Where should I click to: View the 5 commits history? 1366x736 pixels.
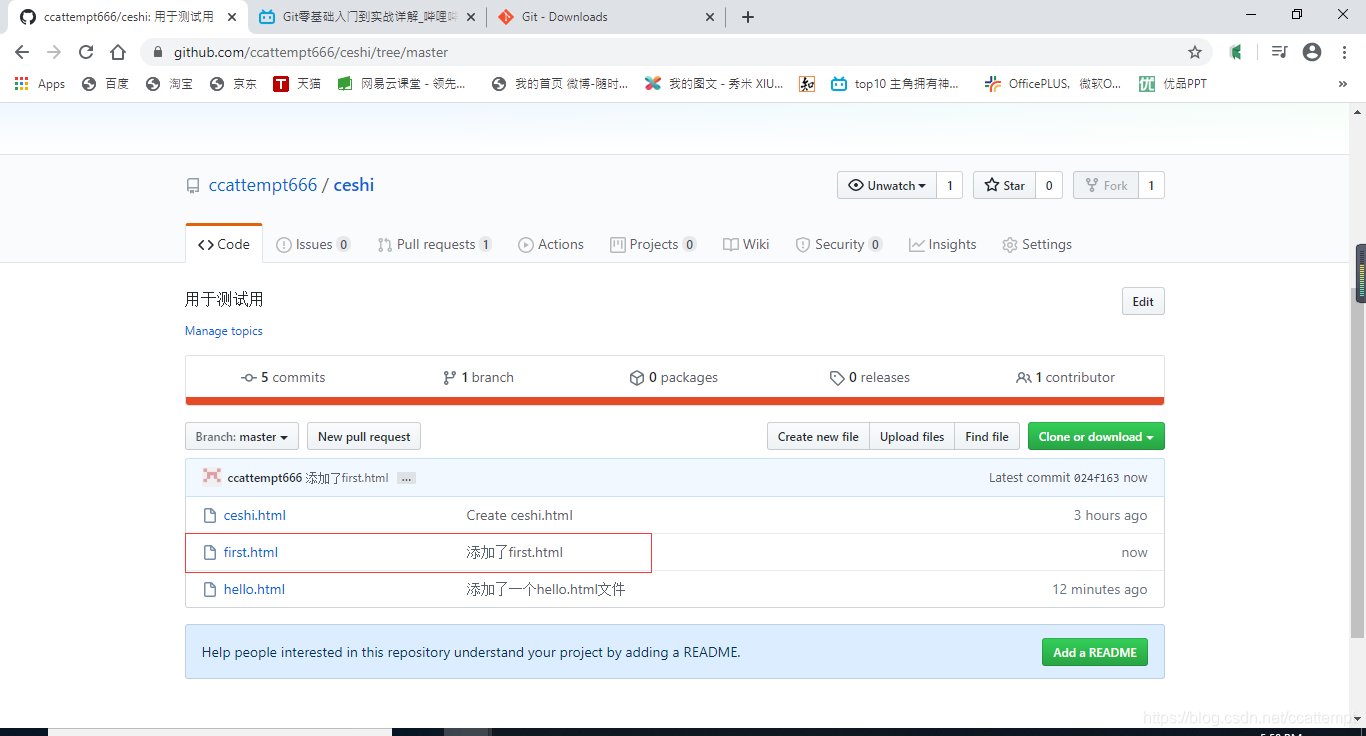click(x=284, y=377)
